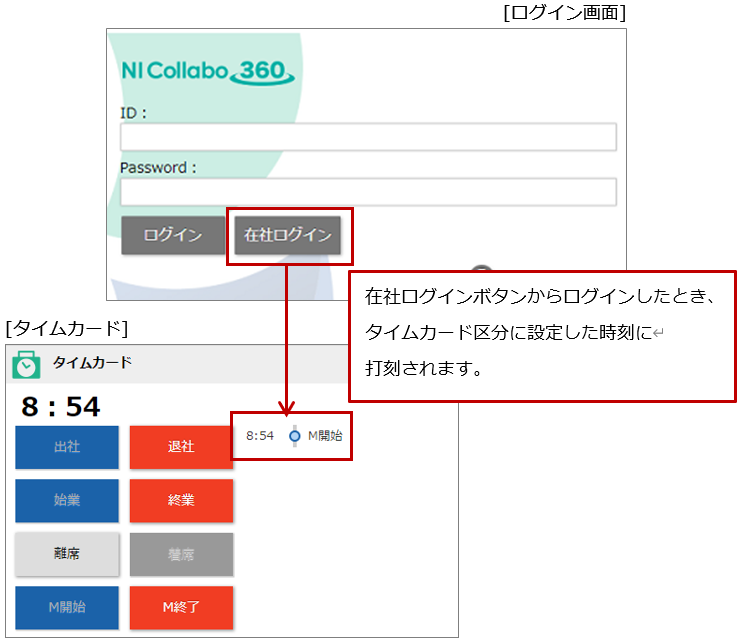Click the green timecard clock icon
The height and width of the screenshot is (643, 738).
(x=26, y=364)
